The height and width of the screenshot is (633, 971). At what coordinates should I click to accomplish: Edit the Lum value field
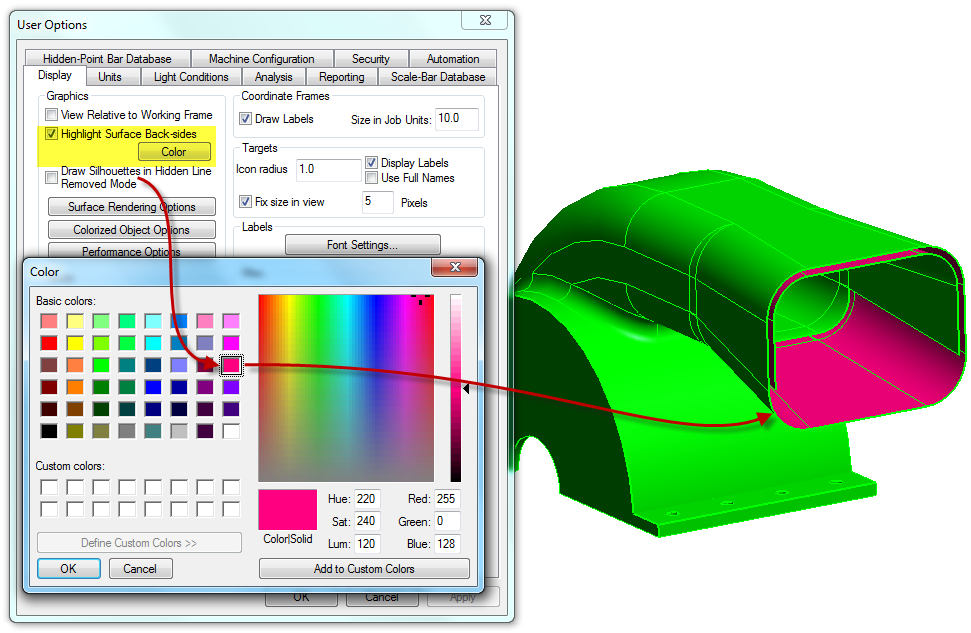pos(367,543)
